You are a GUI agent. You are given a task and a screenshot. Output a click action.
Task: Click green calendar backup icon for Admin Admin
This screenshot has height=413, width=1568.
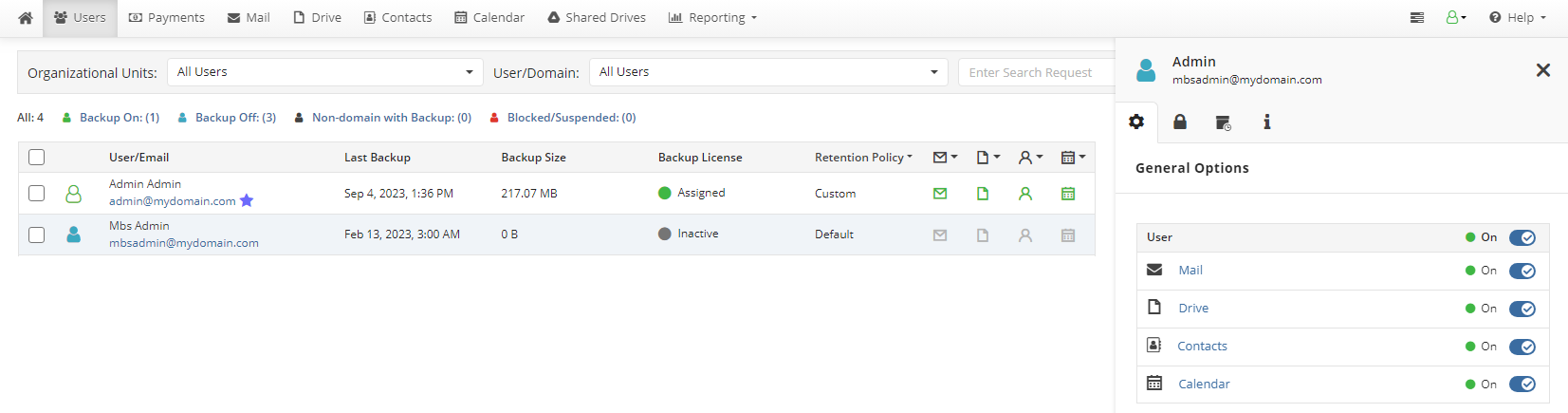(1068, 194)
